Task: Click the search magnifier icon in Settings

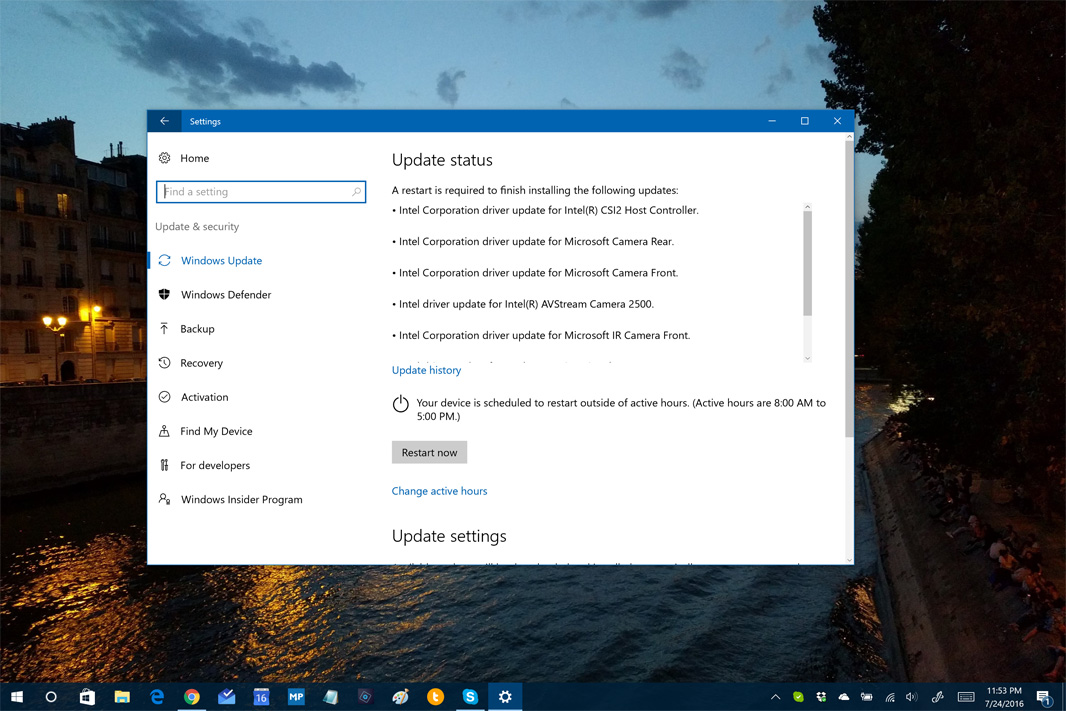Action: pyautogui.click(x=356, y=192)
